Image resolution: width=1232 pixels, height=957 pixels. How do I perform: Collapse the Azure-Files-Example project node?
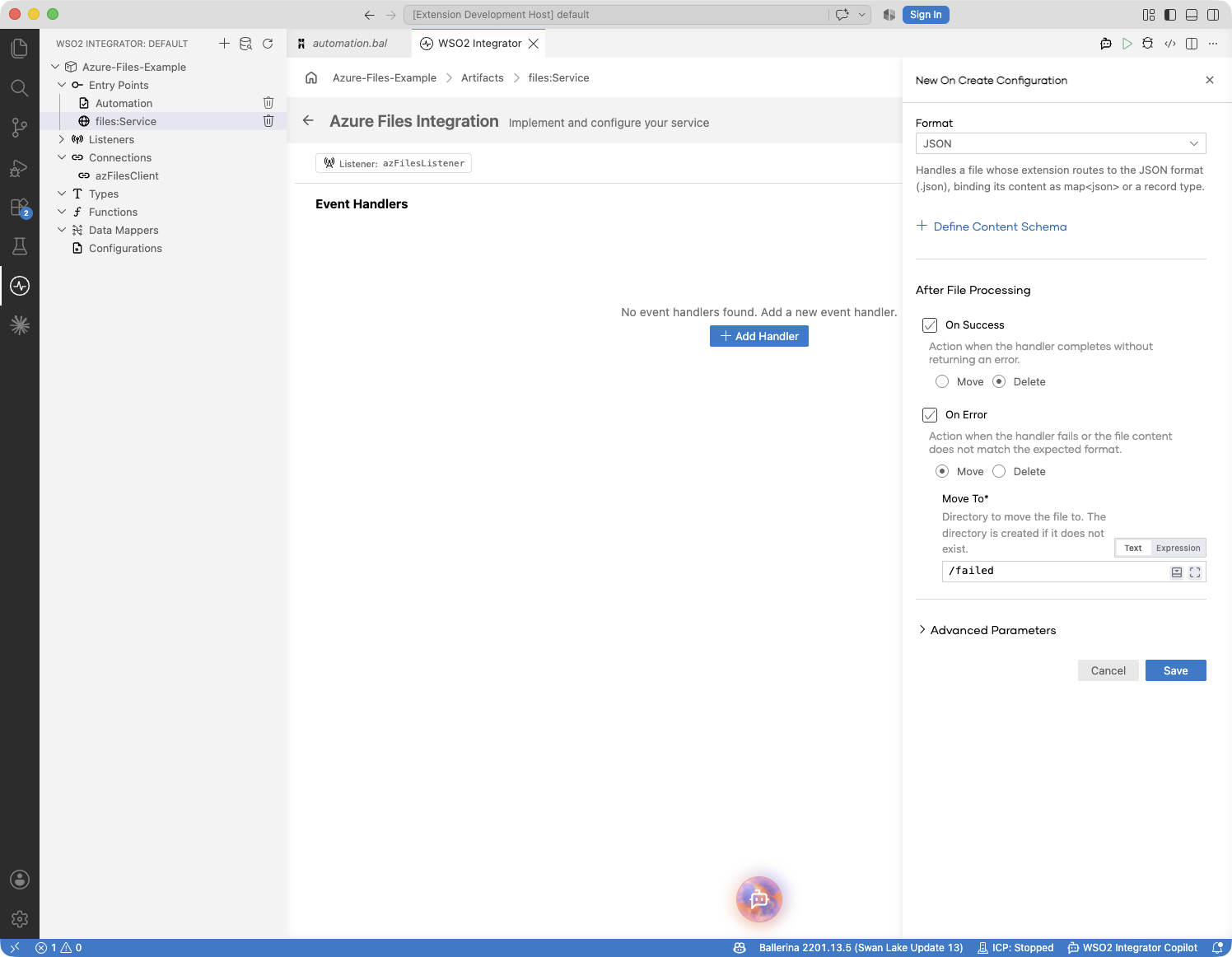tap(55, 67)
